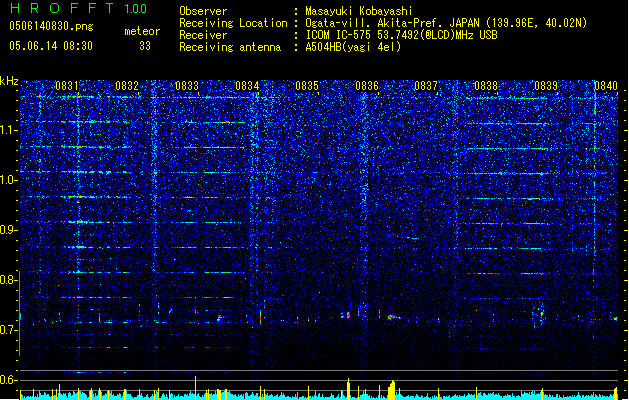The height and width of the screenshot is (400, 629).
Task: Select the ICOM IC-575 receiver text
Action: 402,35
